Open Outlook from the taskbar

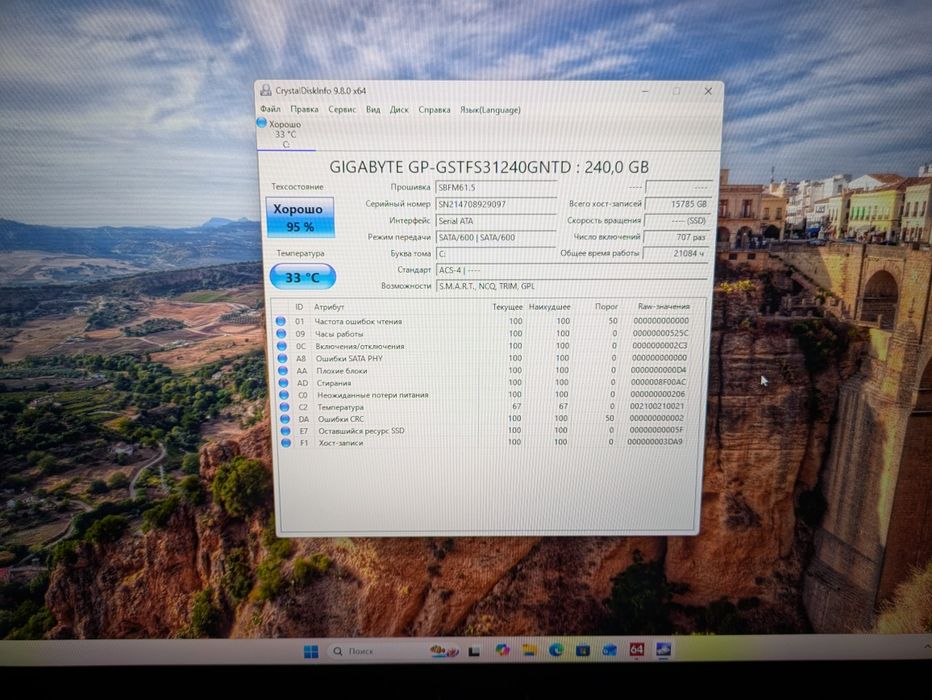coord(609,650)
